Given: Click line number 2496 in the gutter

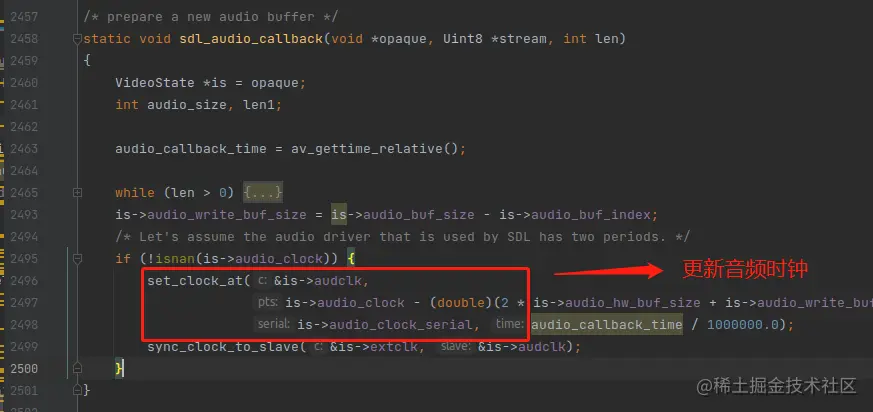Looking at the screenshot, I should tap(24, 281).
